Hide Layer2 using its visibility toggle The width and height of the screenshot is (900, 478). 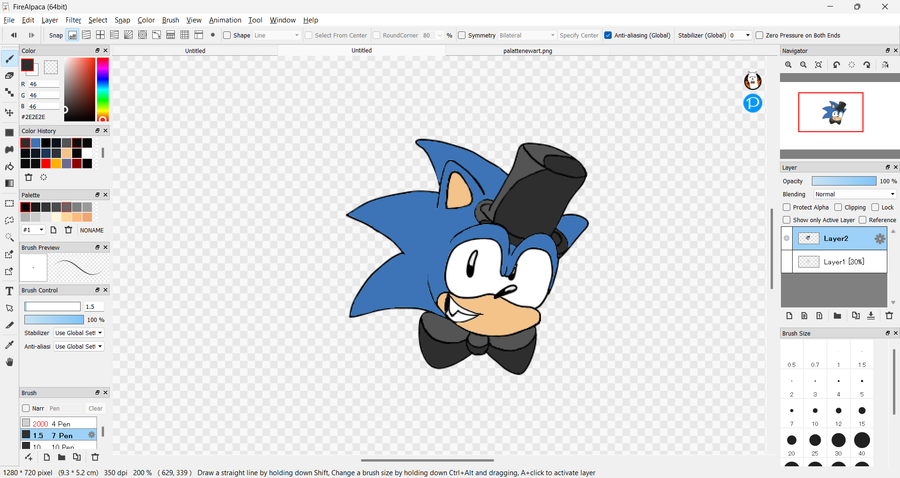point(787,238)
